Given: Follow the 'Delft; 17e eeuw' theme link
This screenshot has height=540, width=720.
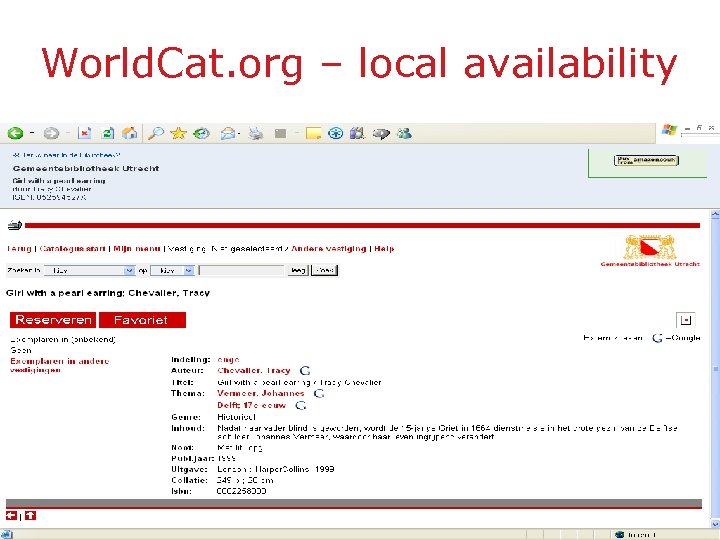Looking at the screenshot, I should click(x=252, y=405).
